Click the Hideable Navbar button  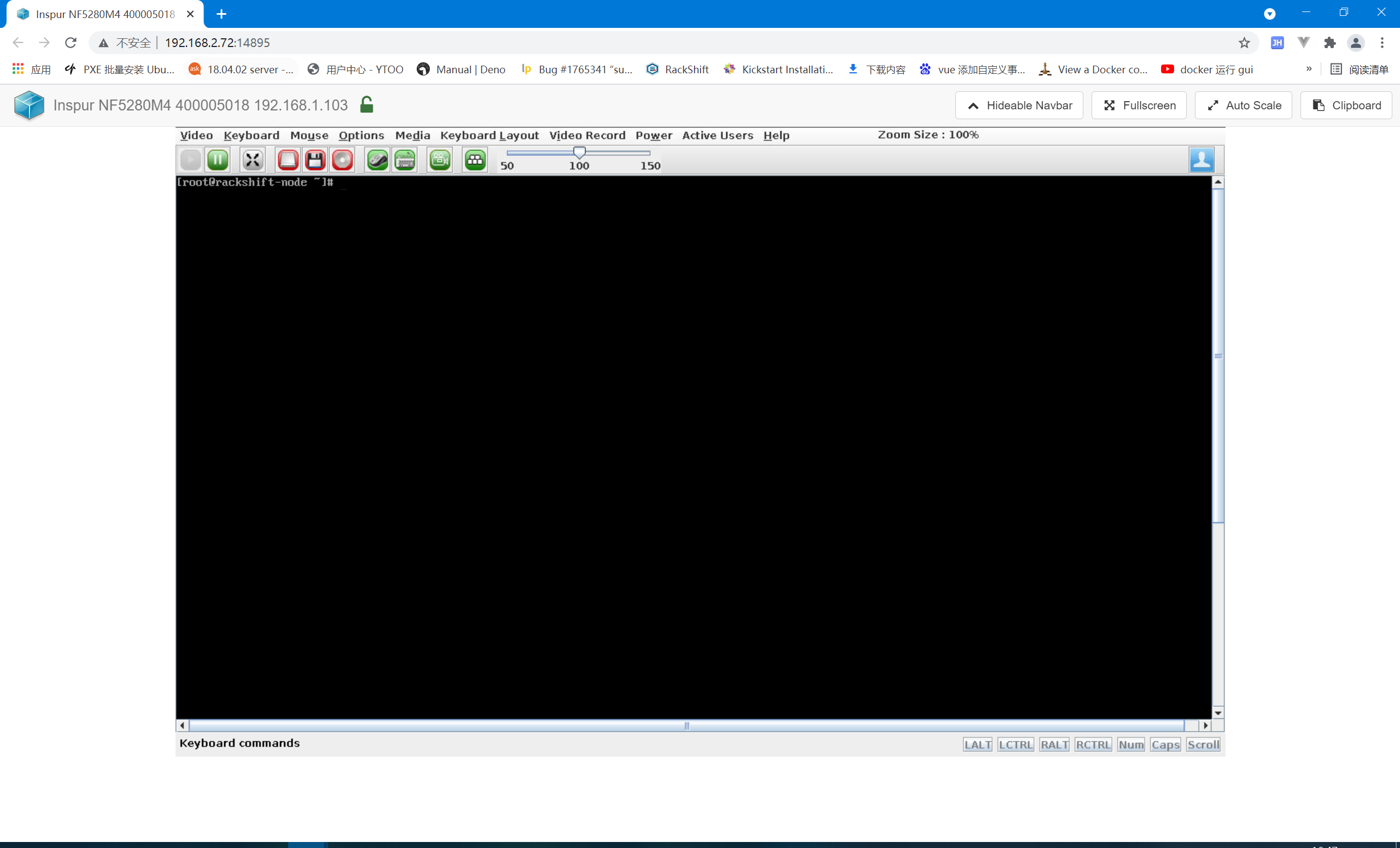click(1019, 105)
